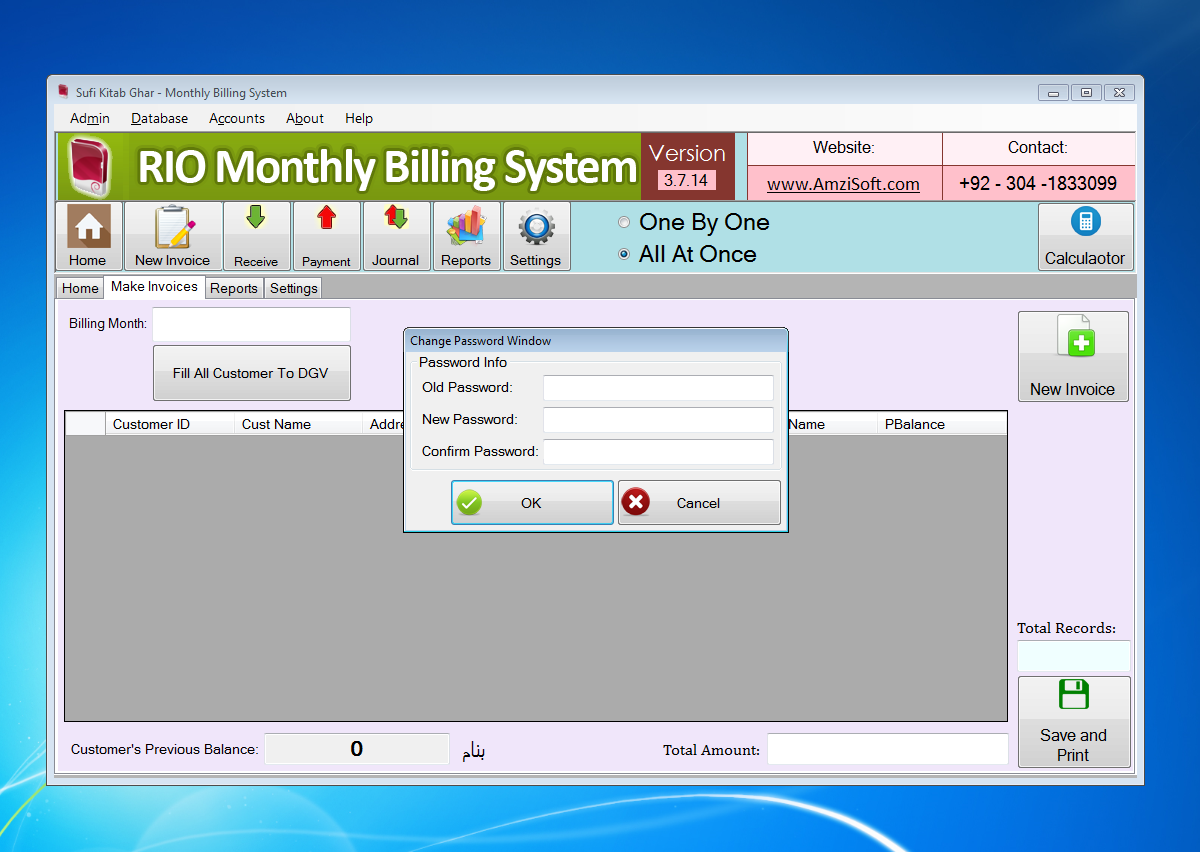Visit the www.AmziSoft.com link
Viewport: 1200px width, 852px height.
[x=844, y=184]
